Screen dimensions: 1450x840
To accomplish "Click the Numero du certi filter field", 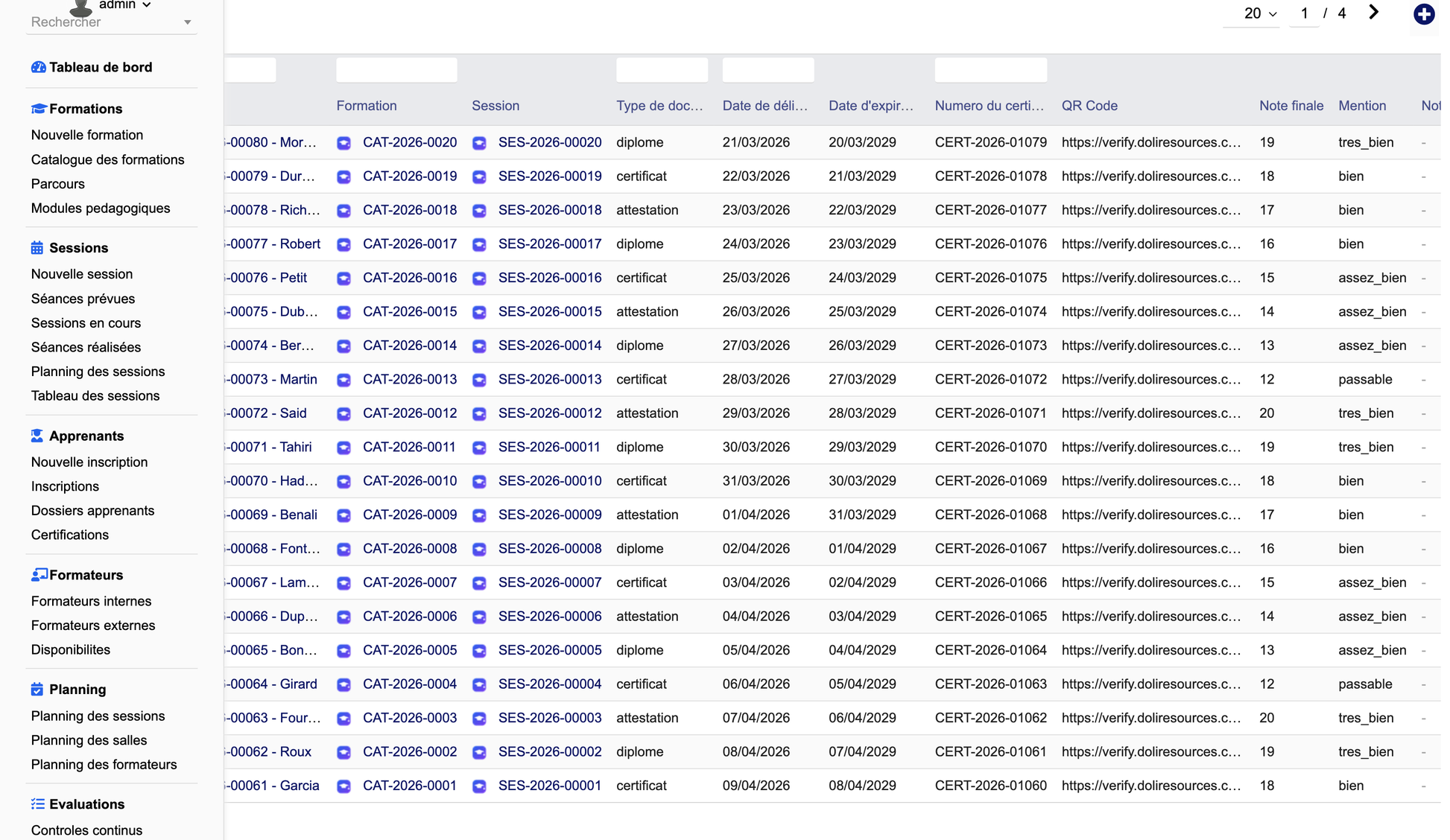I will (990, 70).
